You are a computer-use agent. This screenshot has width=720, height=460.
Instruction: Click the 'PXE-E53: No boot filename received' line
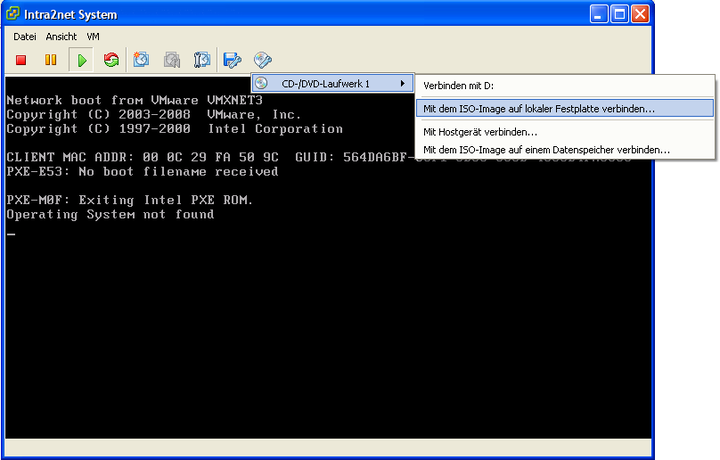coord(142,172)
